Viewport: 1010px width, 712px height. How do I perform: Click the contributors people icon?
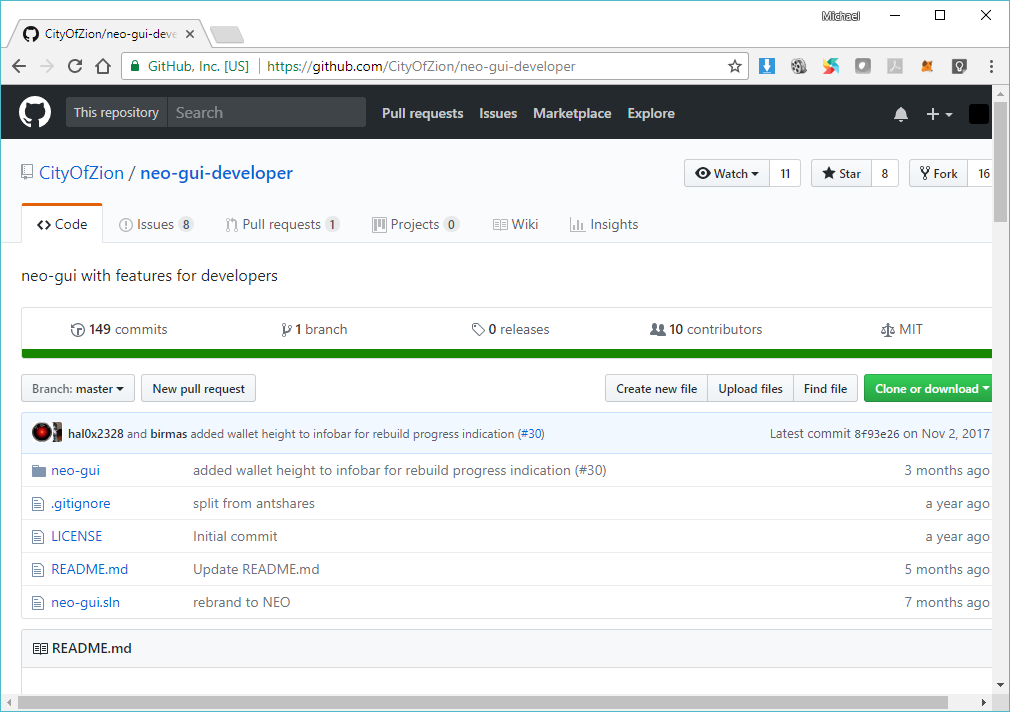(658, 328)
